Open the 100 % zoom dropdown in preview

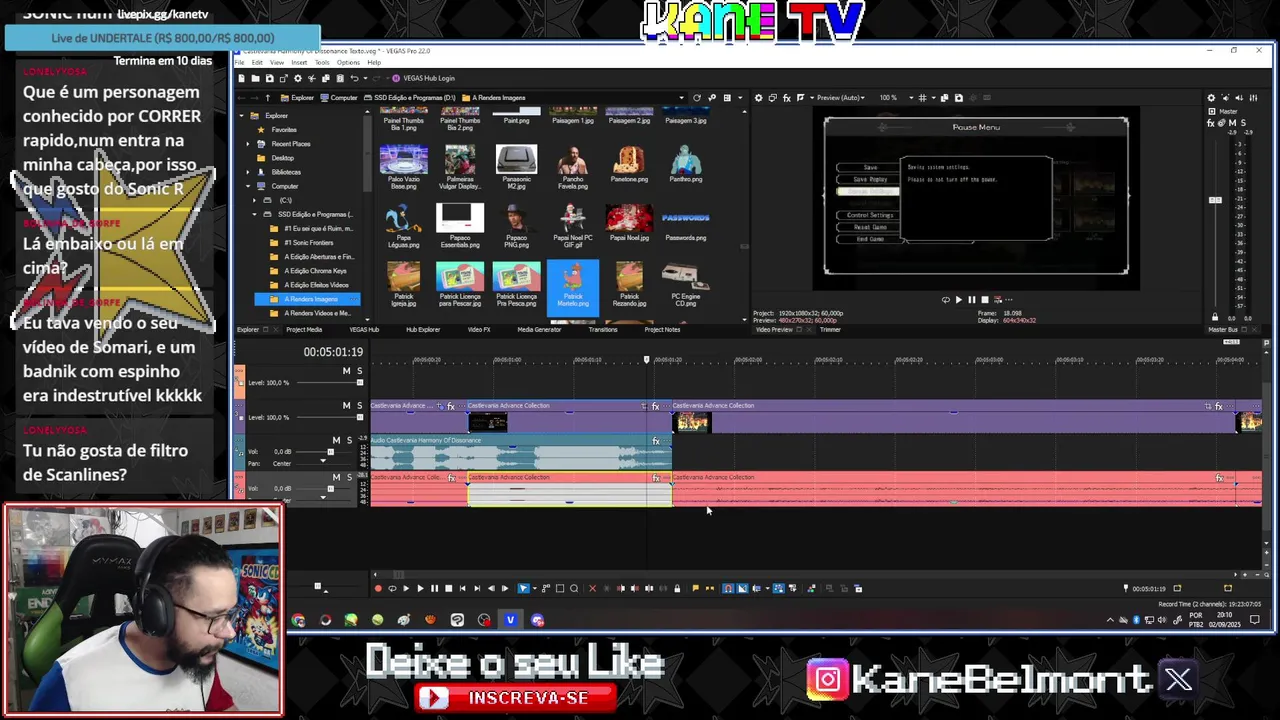point(911,98)
